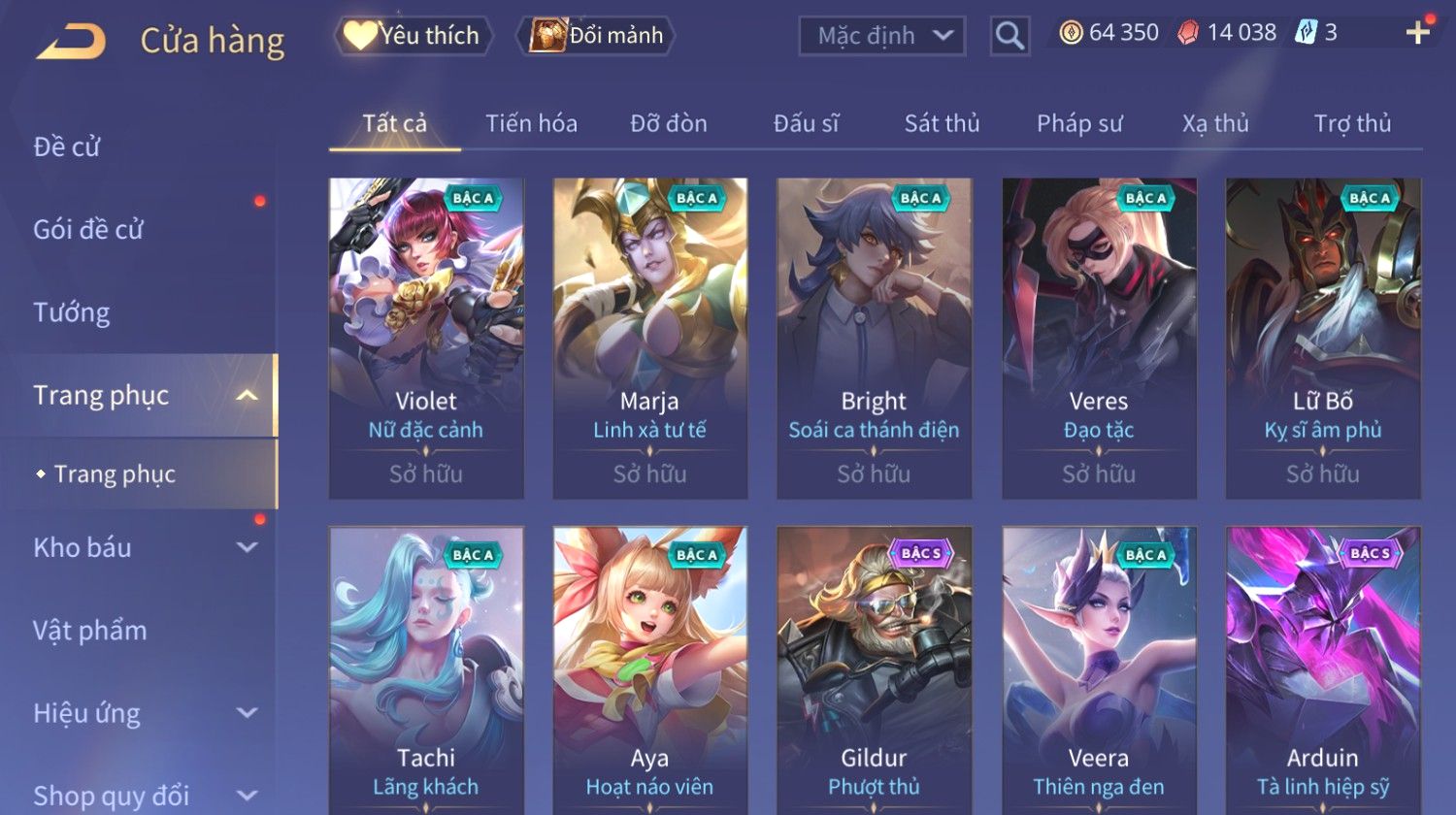
Task: Open Yêu thích heart favorites
Action: [414, 36]
